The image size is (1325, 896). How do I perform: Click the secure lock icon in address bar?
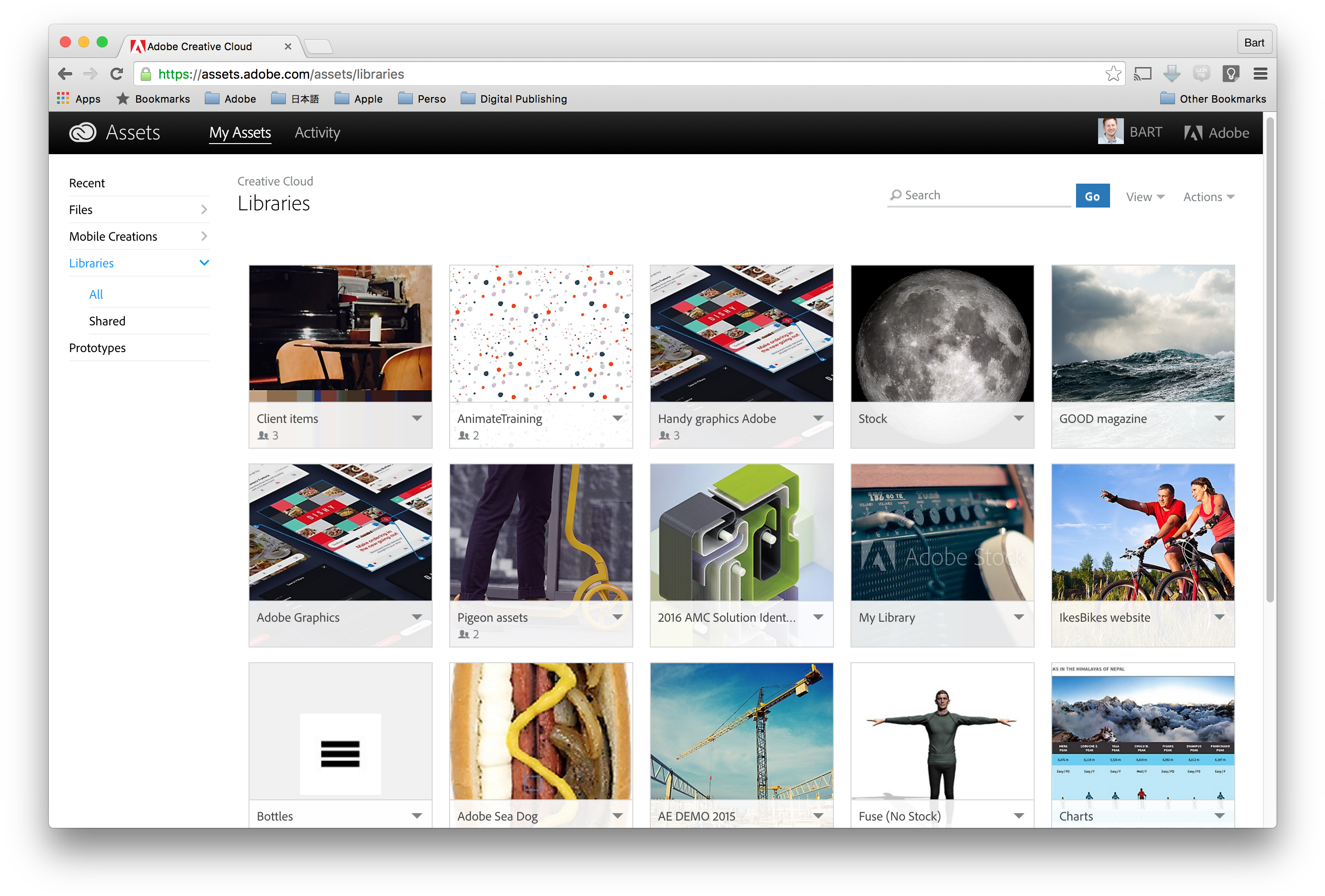pyautogui.click(x=146, y=74)
